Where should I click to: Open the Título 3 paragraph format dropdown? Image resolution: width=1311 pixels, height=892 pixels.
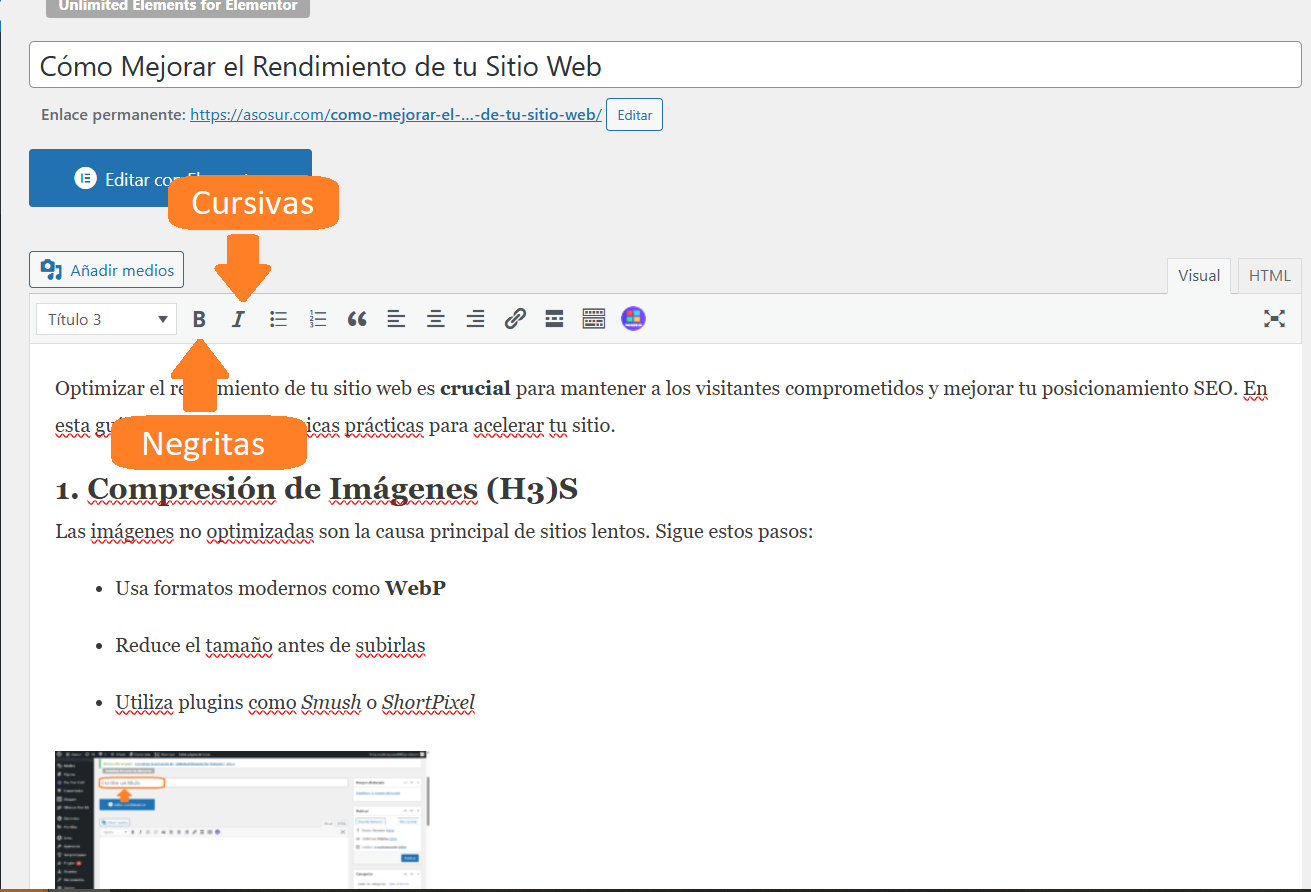(107, 320)
